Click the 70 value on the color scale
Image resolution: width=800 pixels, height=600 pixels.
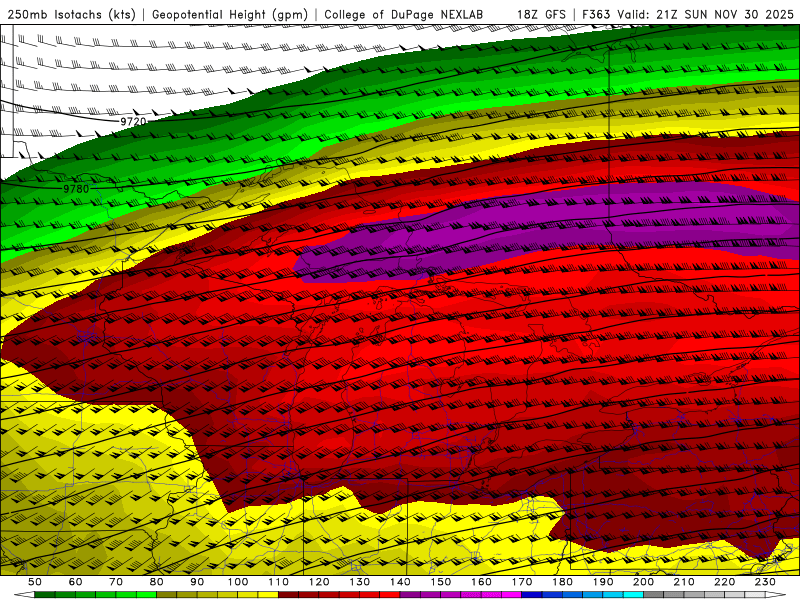click(116, 582)
